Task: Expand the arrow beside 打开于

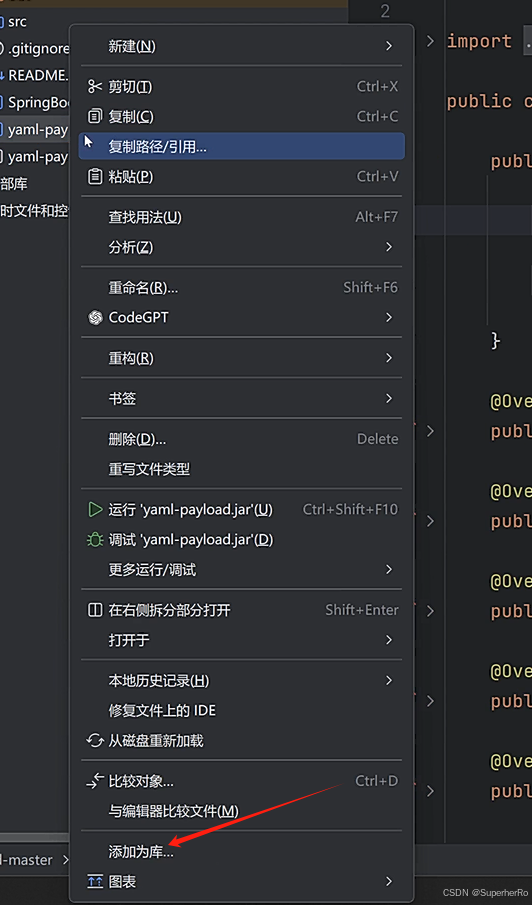Action: [x=389, y=640]
